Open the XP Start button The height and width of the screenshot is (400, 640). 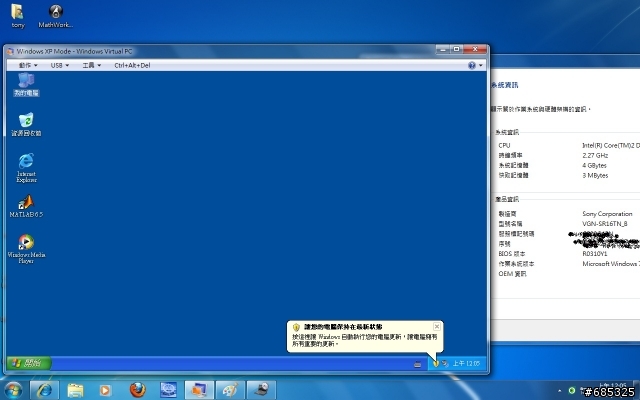pos(29,363)
